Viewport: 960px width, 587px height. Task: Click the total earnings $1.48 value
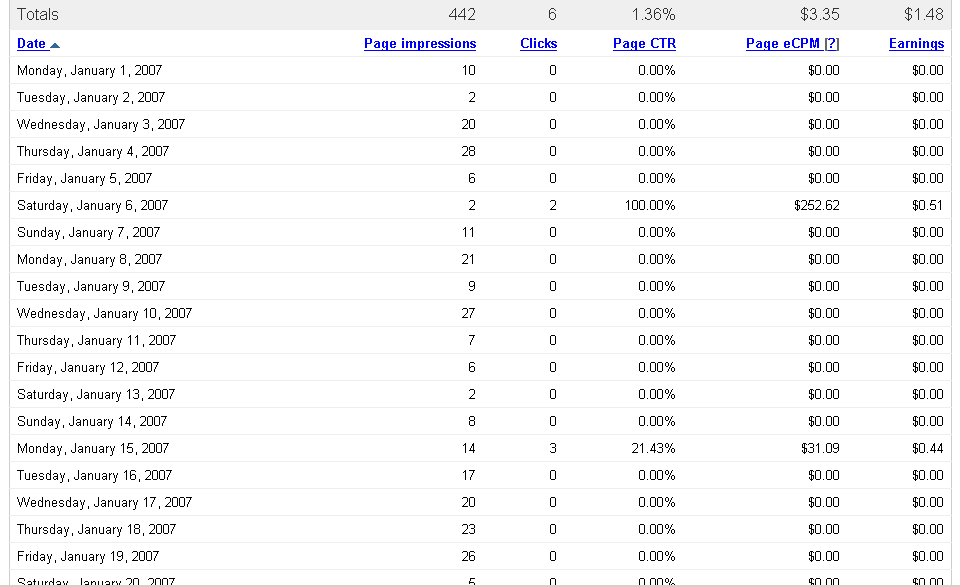(925, 14)
